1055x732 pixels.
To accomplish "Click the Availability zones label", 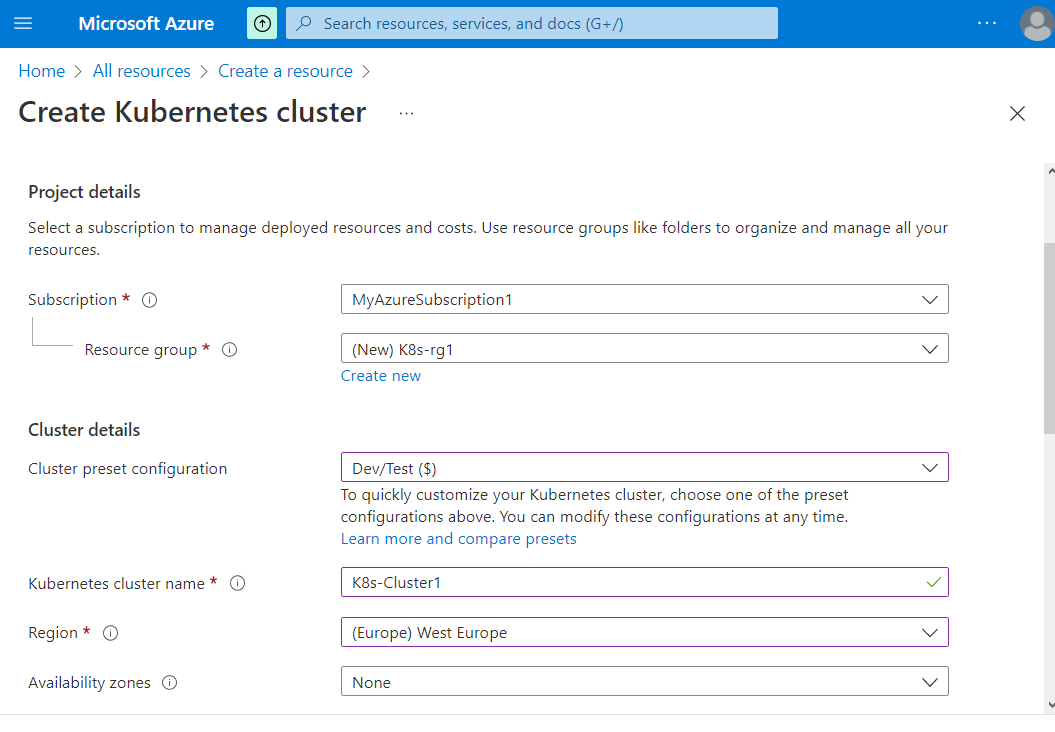I will [x=89, y=683].
